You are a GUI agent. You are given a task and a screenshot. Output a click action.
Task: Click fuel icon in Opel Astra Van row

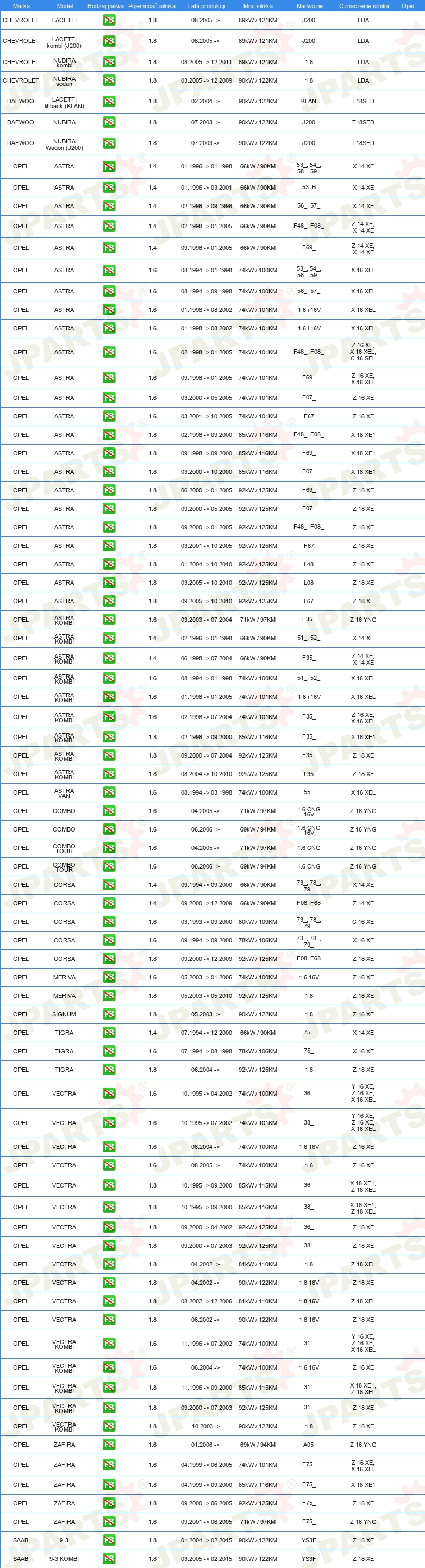[x=109, y=792]
